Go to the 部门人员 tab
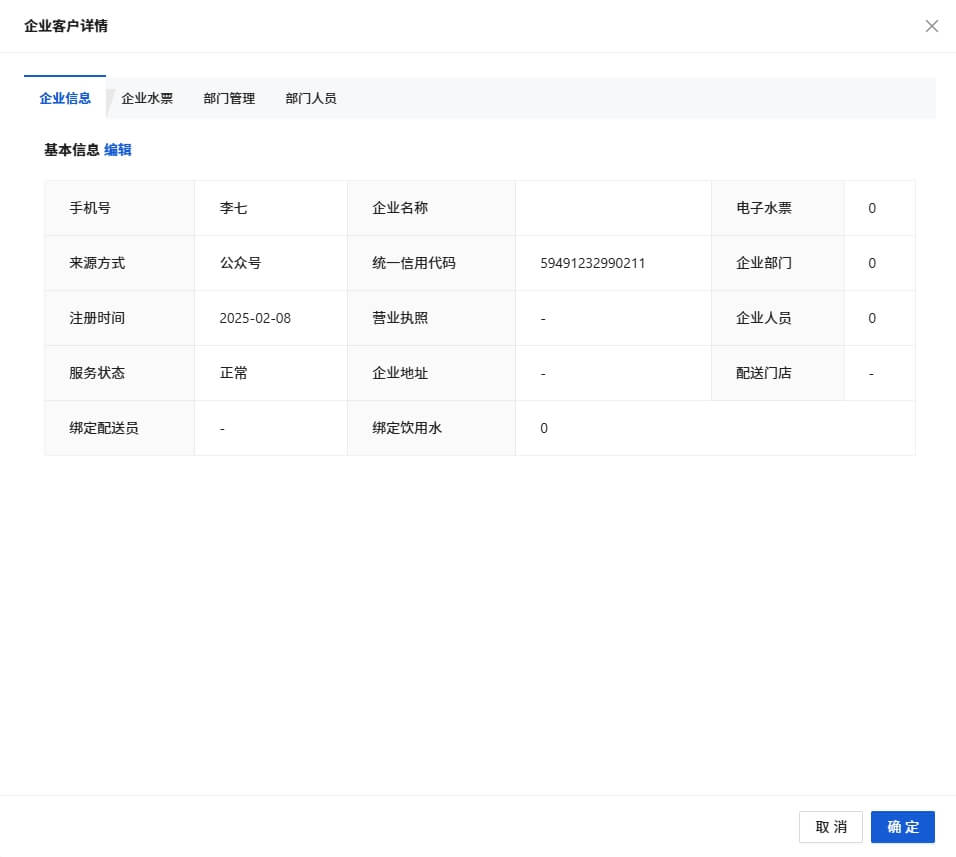Image resolution: width=956 pixels, height=857 pixels. click(311, 98)
